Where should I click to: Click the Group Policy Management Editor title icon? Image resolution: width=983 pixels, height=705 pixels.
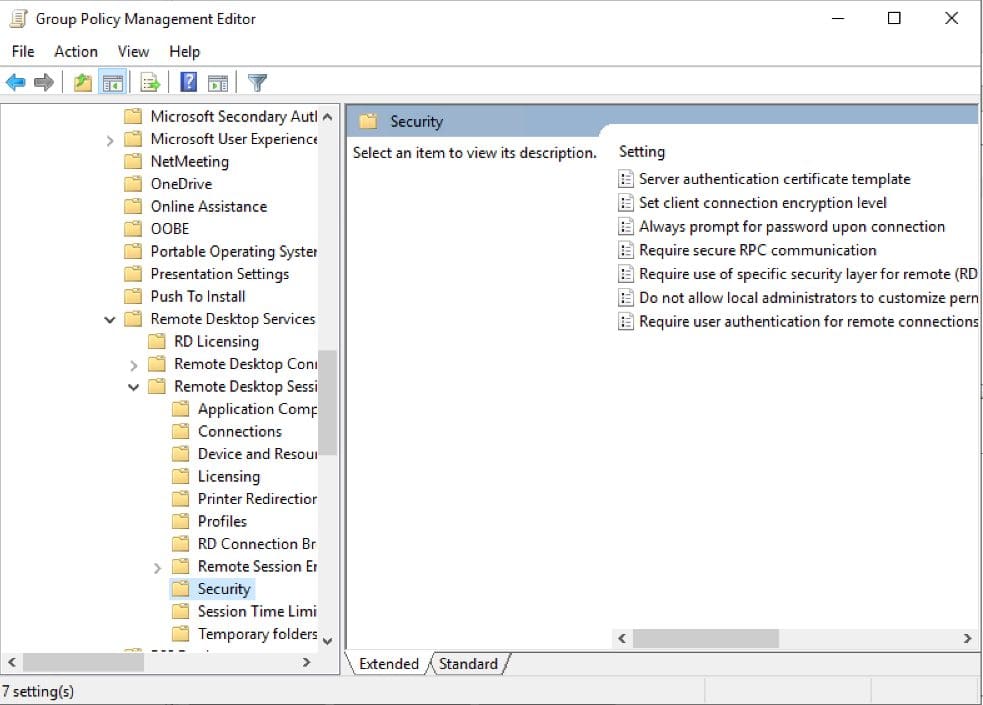18,19
